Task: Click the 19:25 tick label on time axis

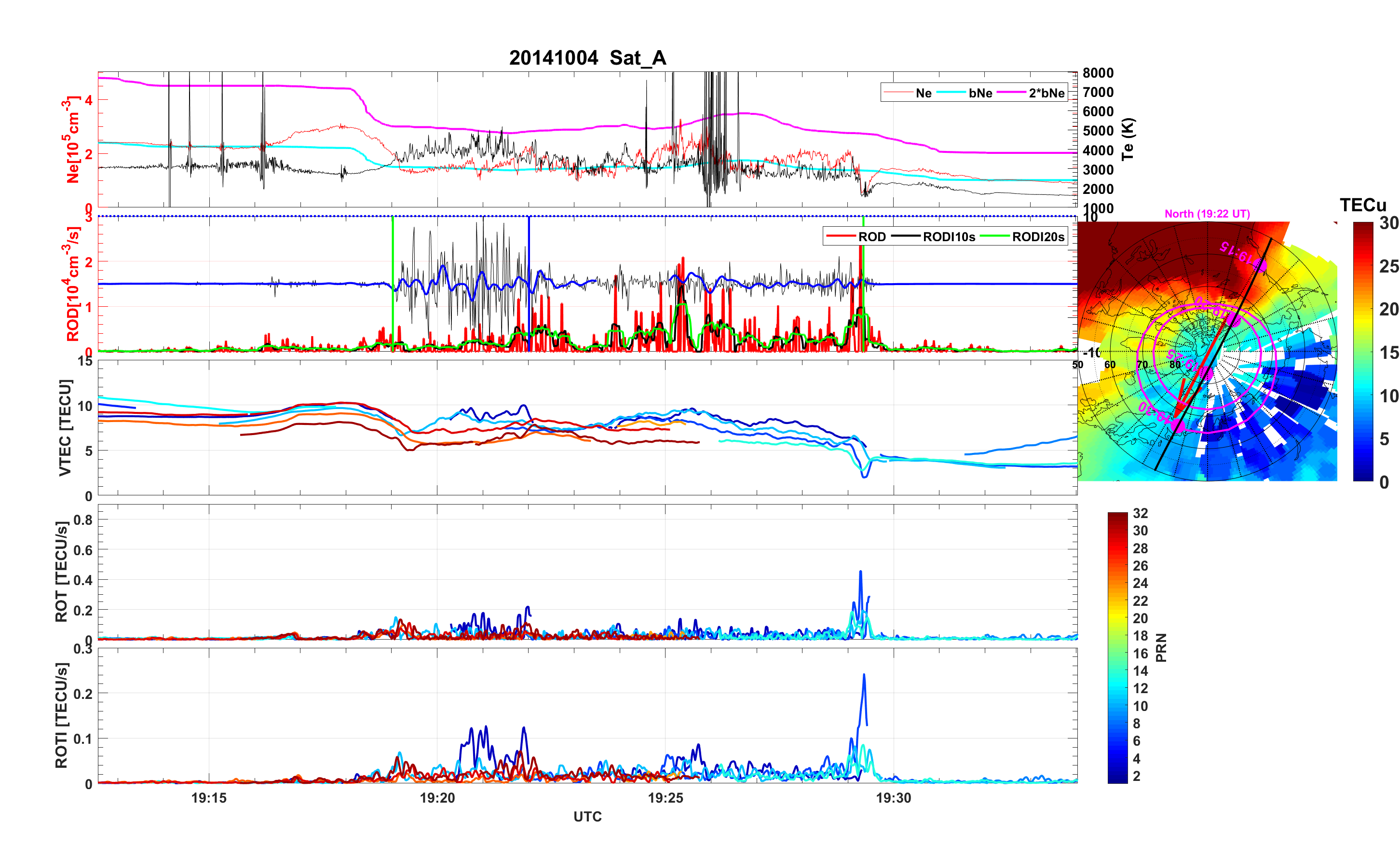Action: 666,798
